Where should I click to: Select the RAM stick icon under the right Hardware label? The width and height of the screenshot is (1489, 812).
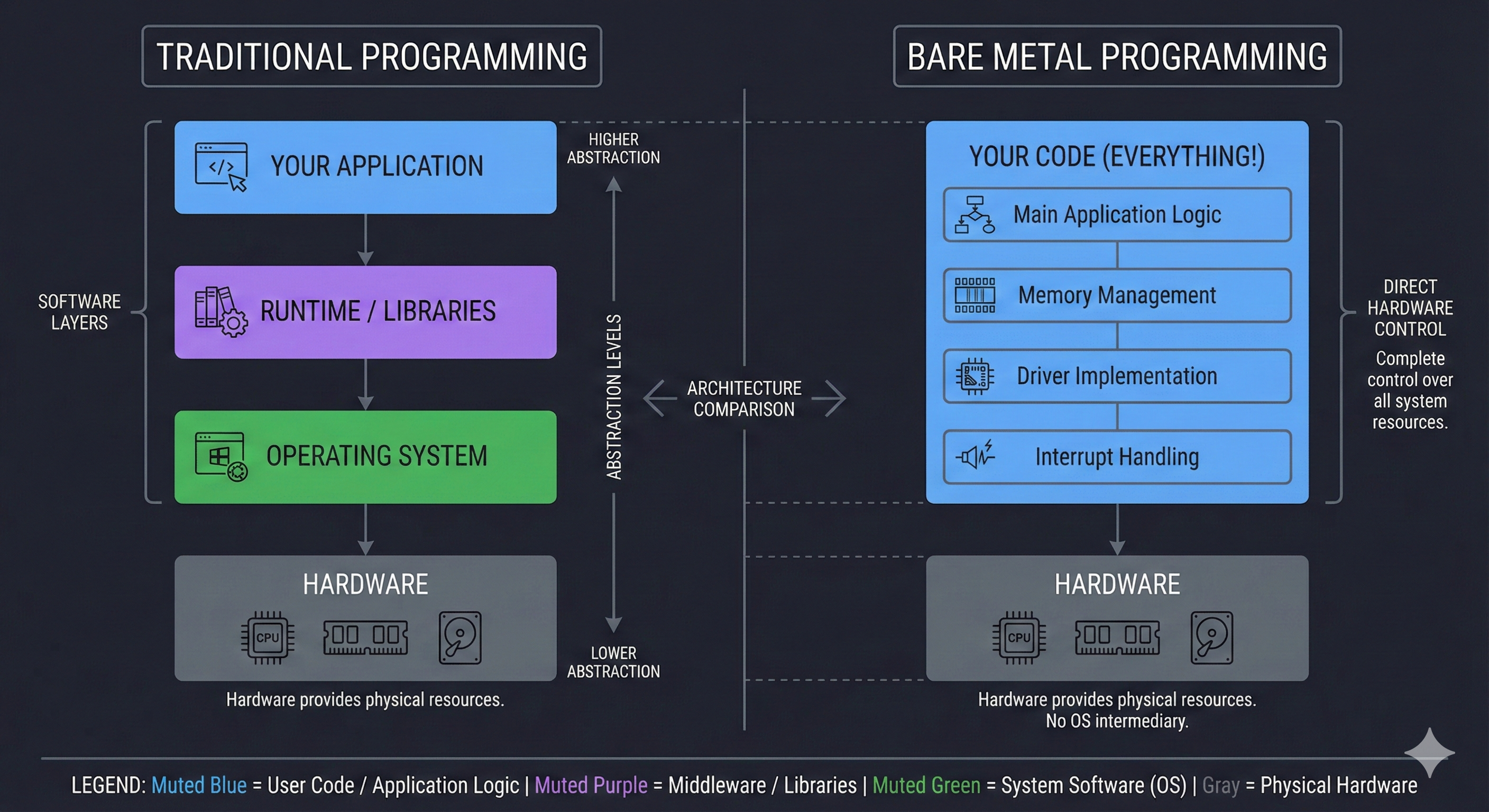[x=1117, y=638]
